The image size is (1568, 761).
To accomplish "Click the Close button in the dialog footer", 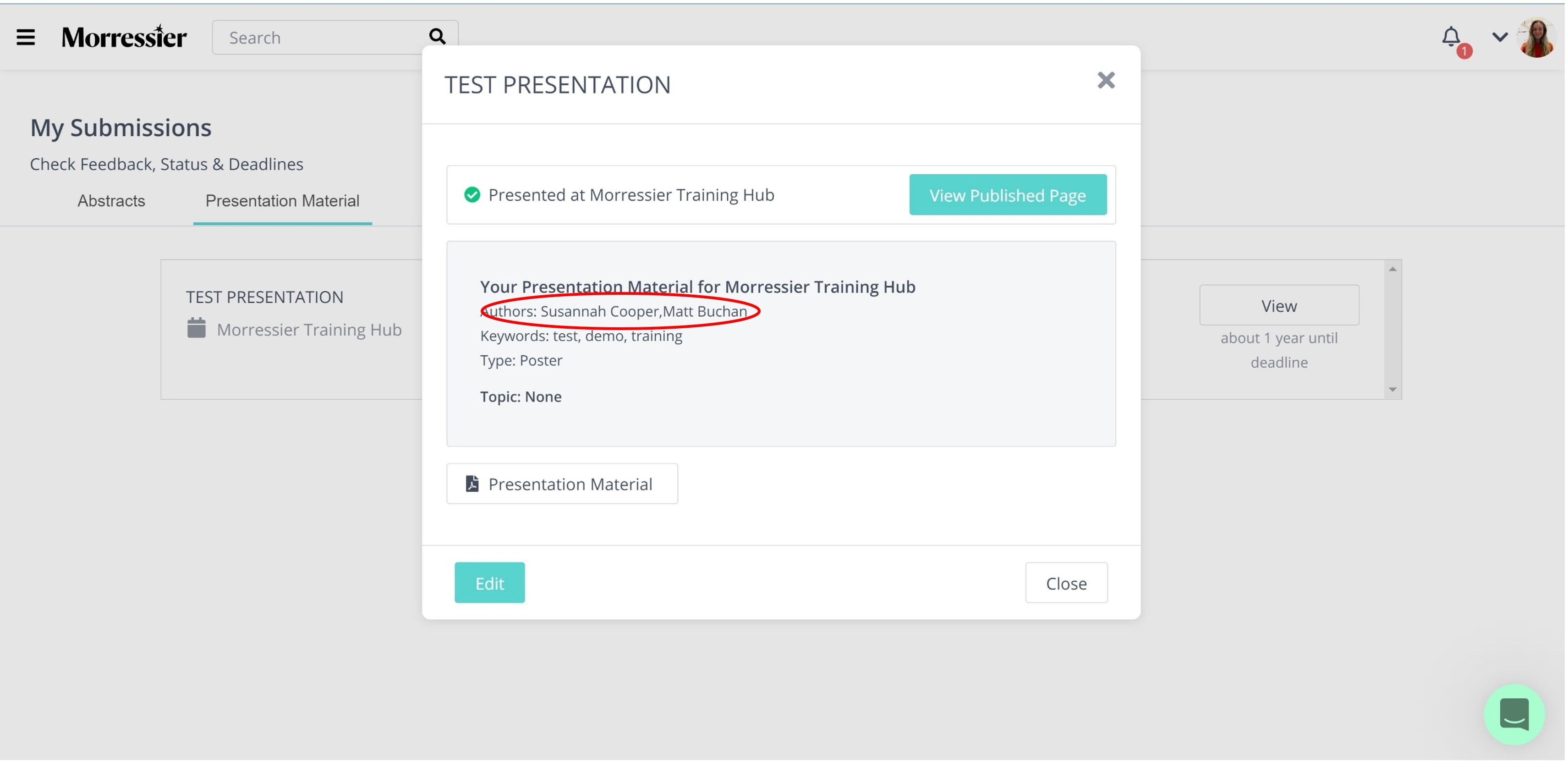I will tap(1066, 583).
